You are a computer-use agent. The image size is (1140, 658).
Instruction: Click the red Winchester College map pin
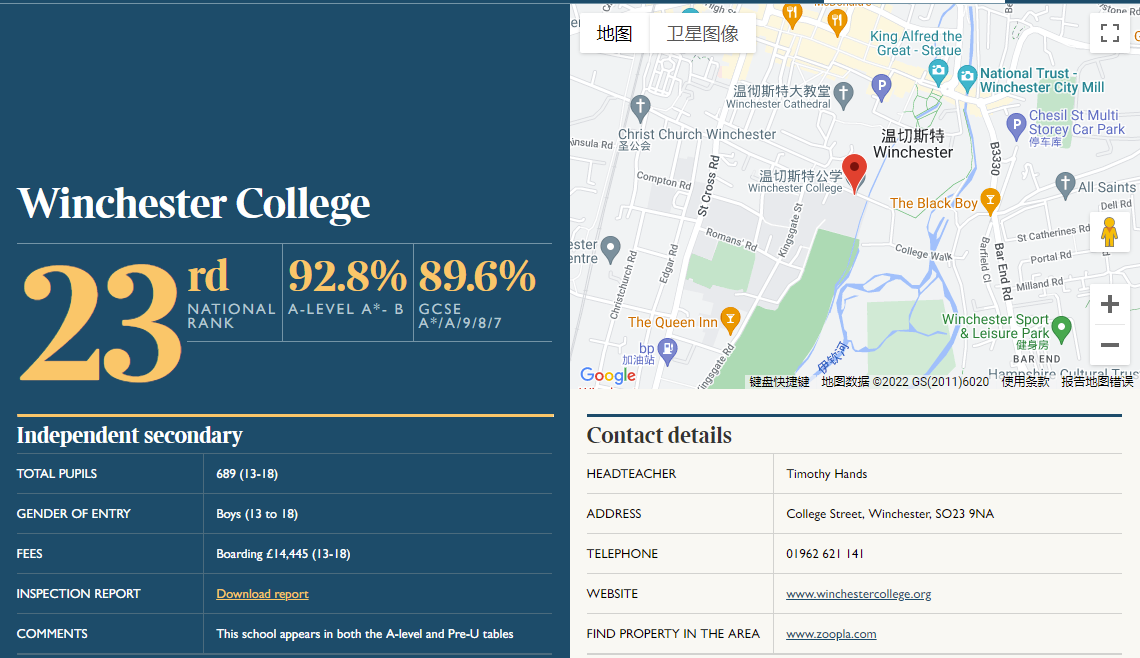854,173
